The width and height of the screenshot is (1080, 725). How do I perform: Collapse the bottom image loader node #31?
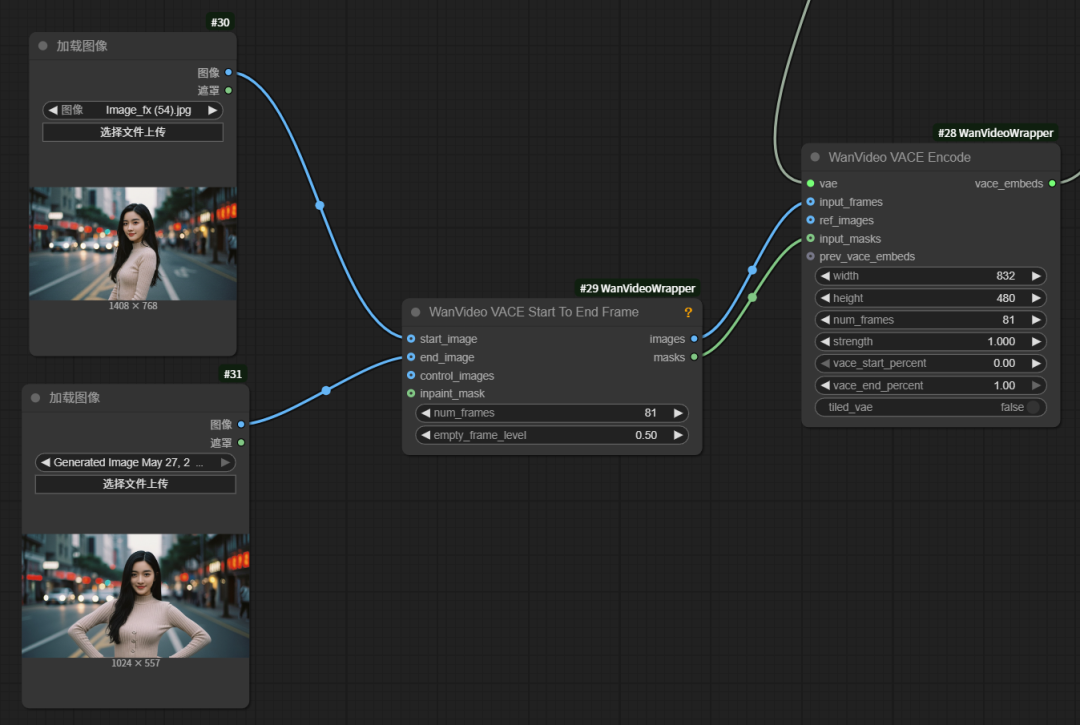click(x=36, y=398)
